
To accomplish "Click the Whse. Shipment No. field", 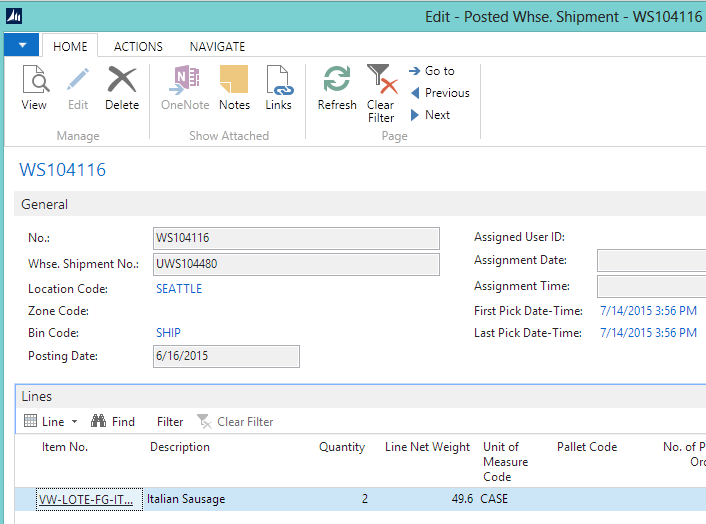I will coord(295,264).
